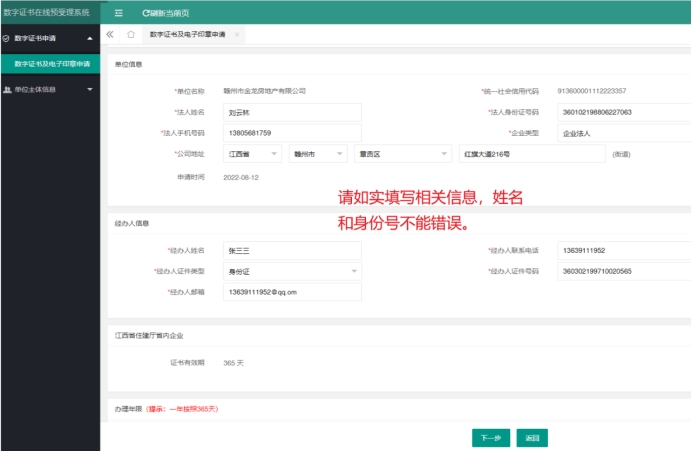The height and width of the screenshot is (452, 692).
Task: Toggle the hamburger sidebar menu icon
Action: [119, 13]
